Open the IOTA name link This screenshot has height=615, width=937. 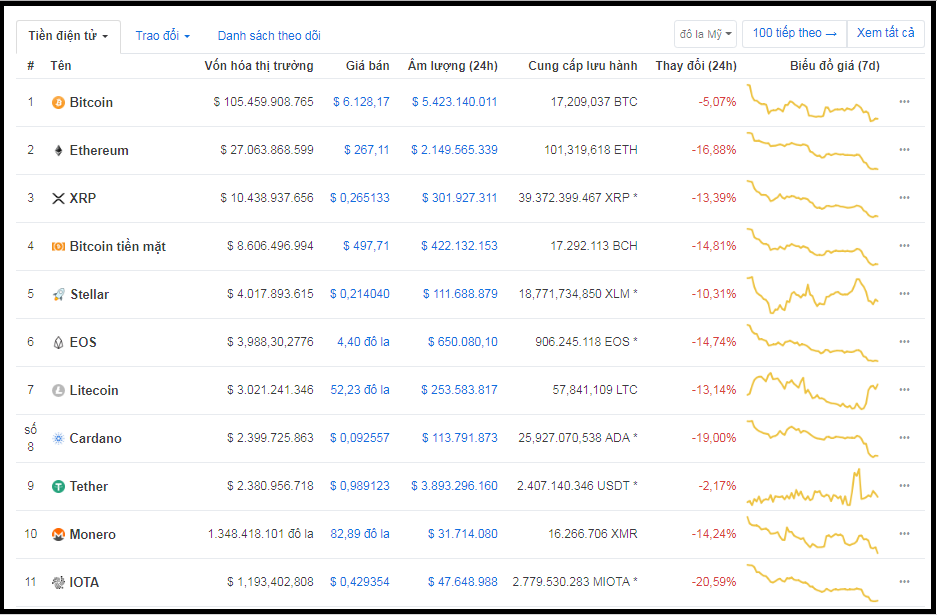[x=84, y=582]
